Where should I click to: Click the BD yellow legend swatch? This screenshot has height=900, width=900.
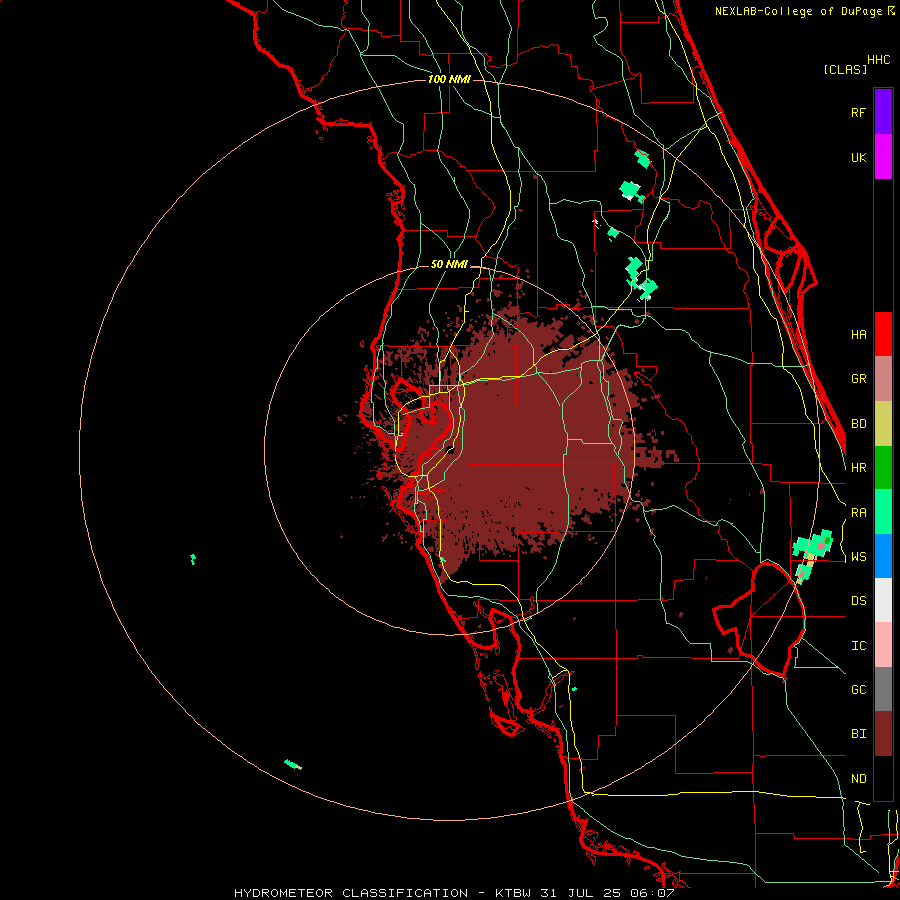883,424
